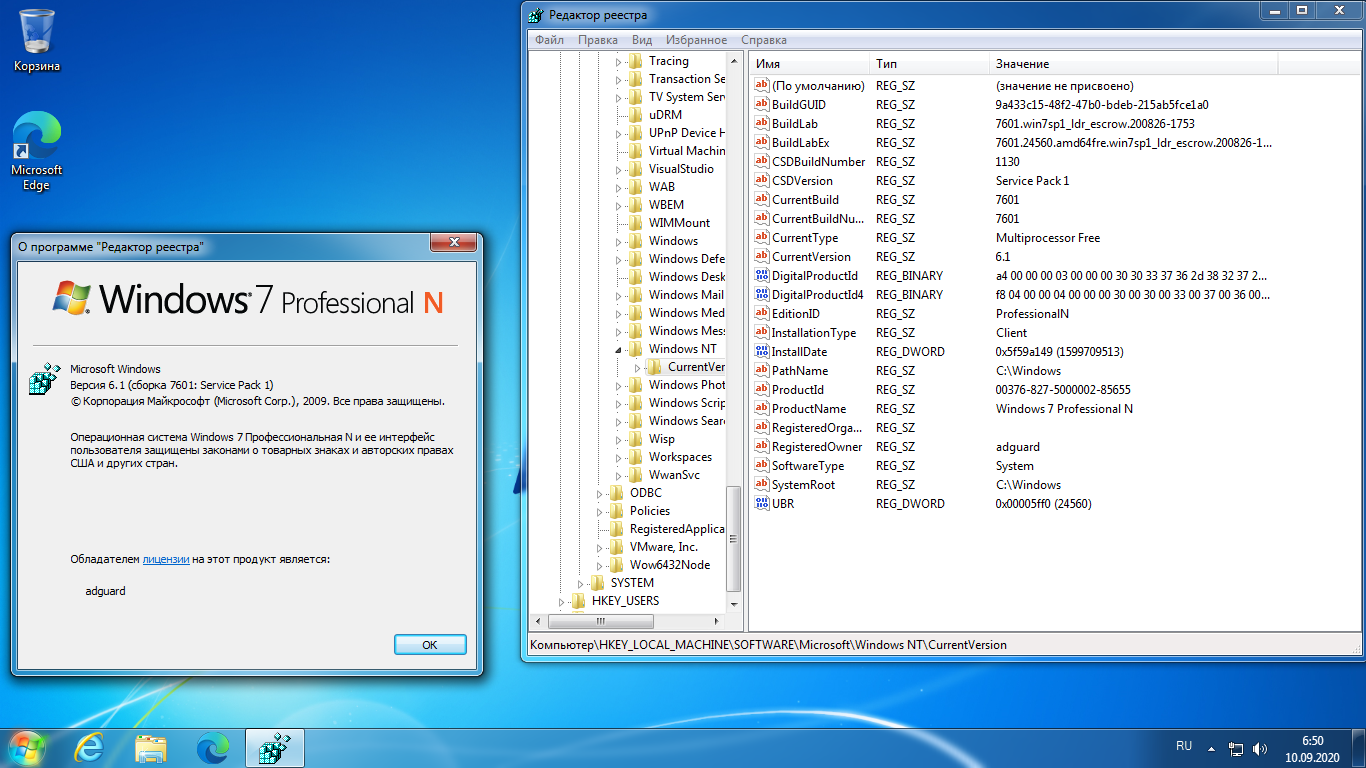1366x768 pixels.
Task: Click OK in the About dialog
Action: click(430, 645)
